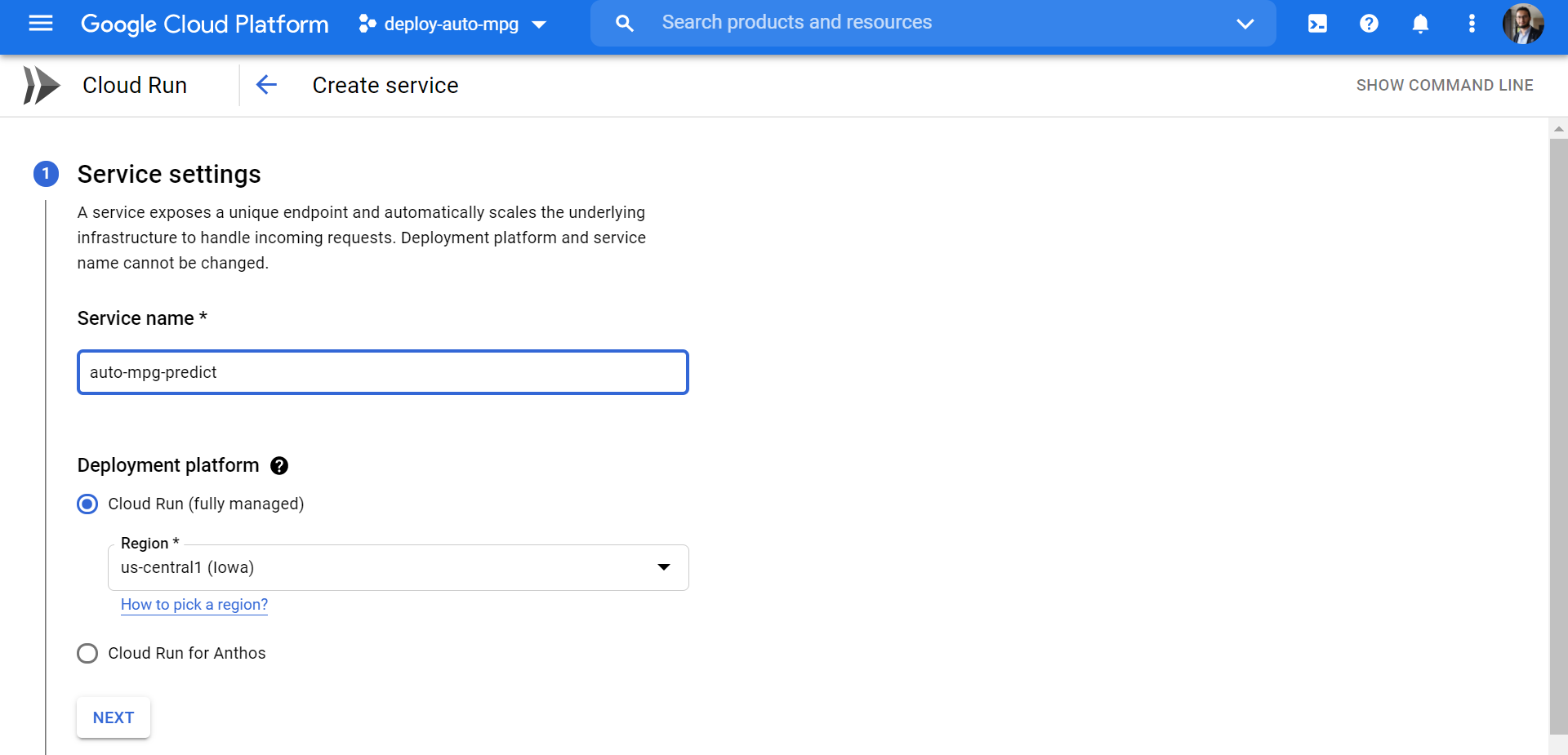The image size is (1568, 755).
Task: Click the Cloud Run product logo icon
Action: click(x=42, y=85)
